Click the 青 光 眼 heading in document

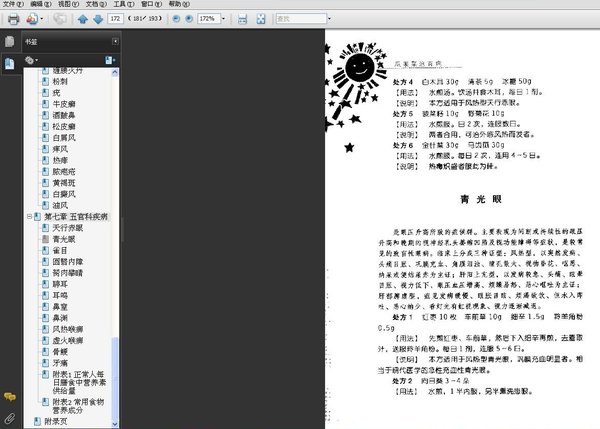(x=481, y=199)
